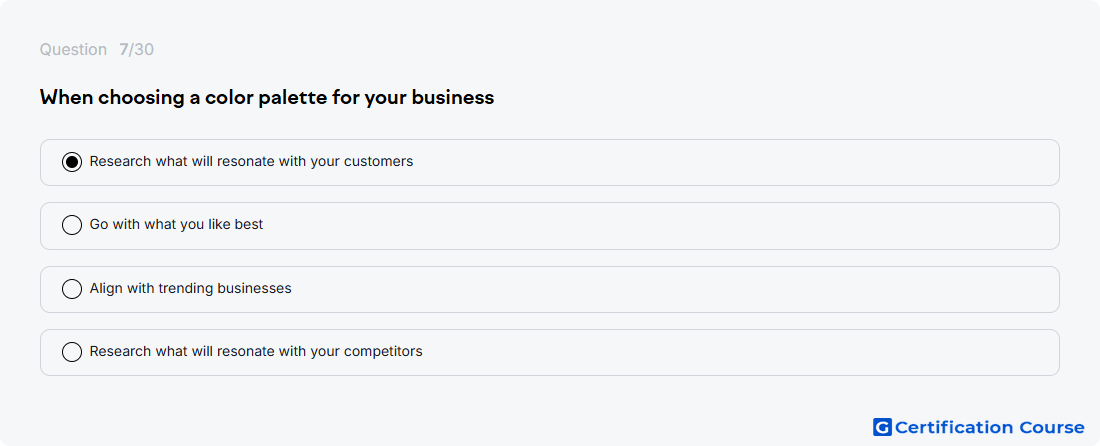This screenshot has width=1100, height=446.
Task: Choose the 'Align with trending businesses' radio button
Action: pyautogui.click(x=72, y=289)
